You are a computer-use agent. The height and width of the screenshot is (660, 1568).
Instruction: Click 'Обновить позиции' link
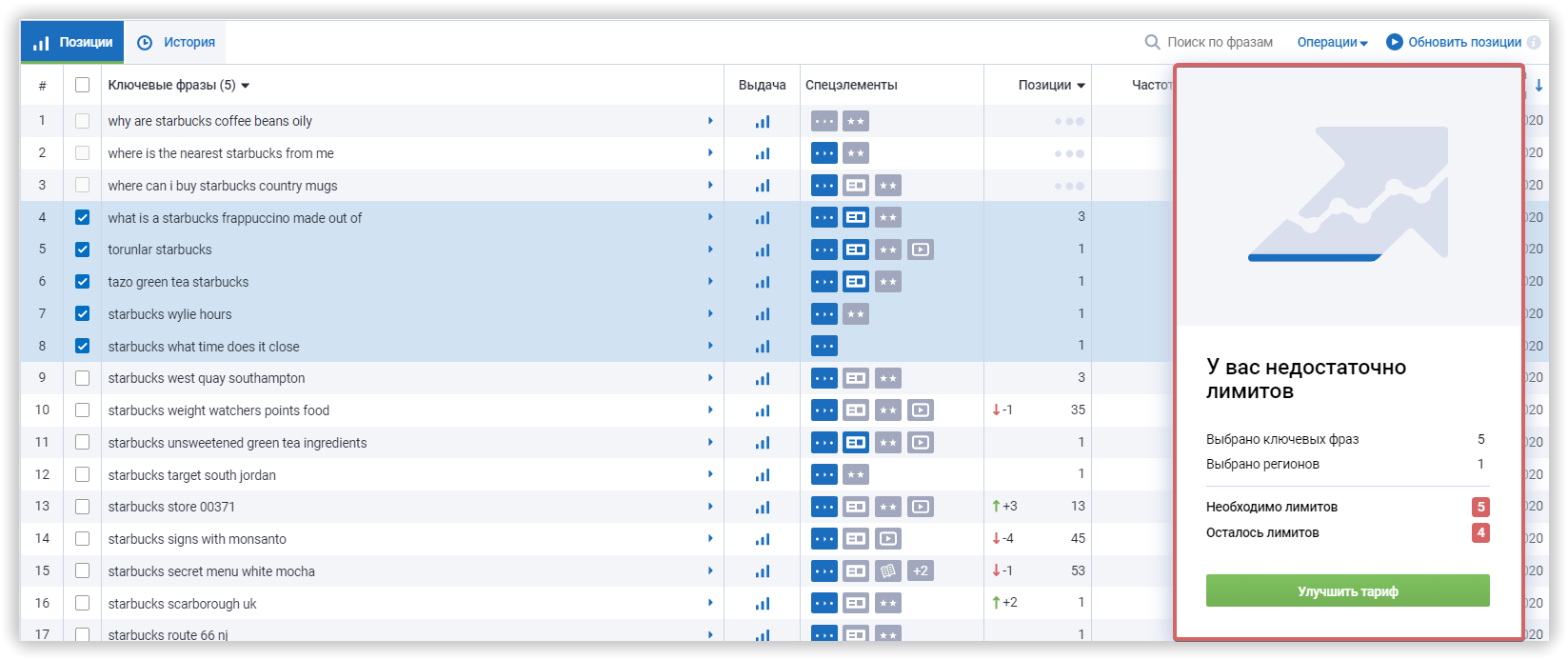(1464, 42)
